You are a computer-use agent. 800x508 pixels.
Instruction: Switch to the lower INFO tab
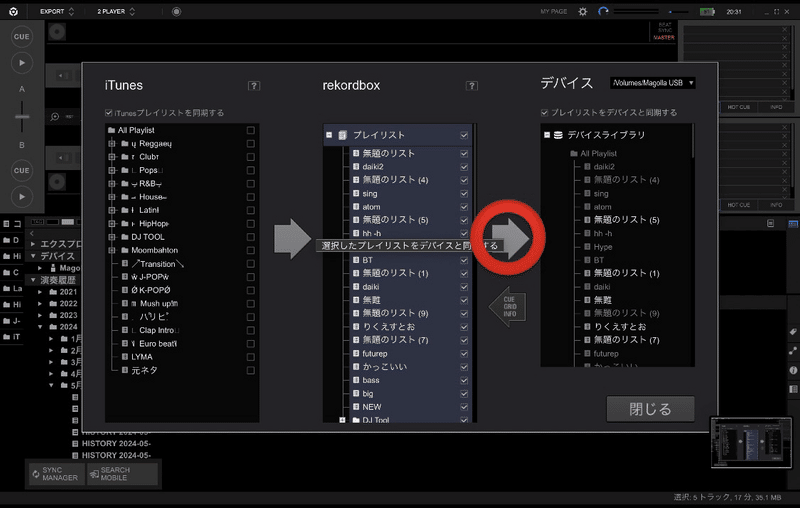coord(776,205)
